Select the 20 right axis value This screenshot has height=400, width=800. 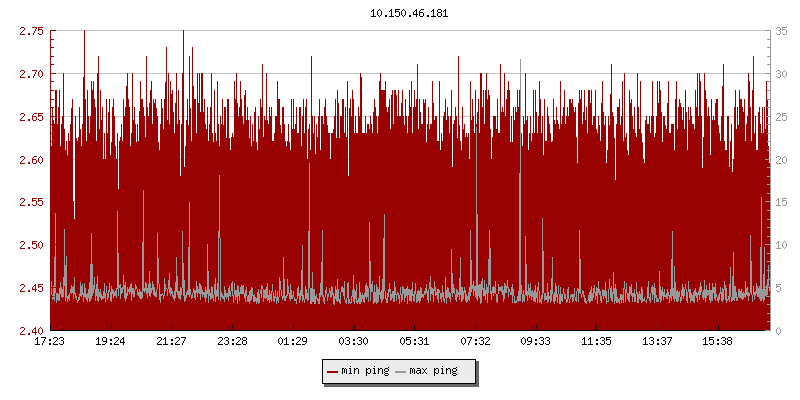781,160
